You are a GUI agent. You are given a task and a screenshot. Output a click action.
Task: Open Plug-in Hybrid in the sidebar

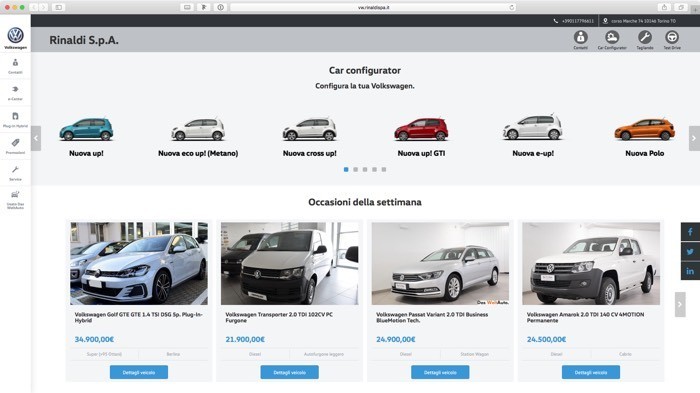coord(15,120)
